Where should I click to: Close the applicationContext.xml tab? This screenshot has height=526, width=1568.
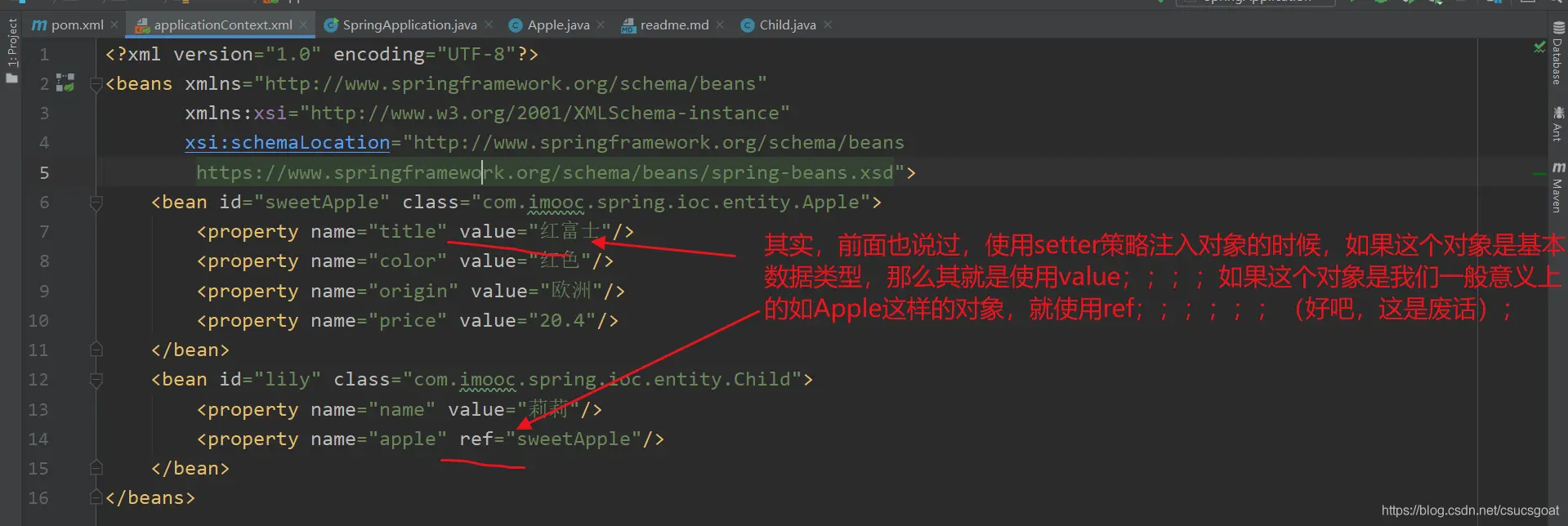pyautogui.click(x=303, y=25)
